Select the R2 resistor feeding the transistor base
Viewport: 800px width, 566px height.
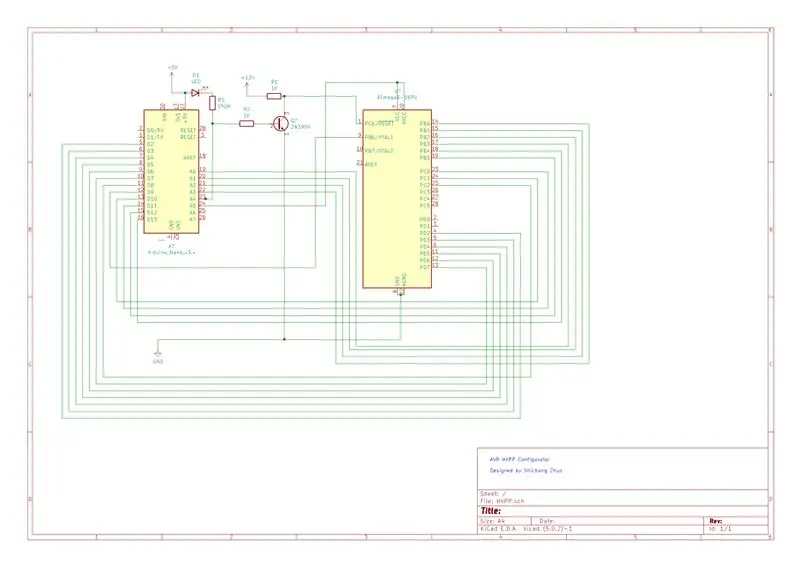(246, 124)
